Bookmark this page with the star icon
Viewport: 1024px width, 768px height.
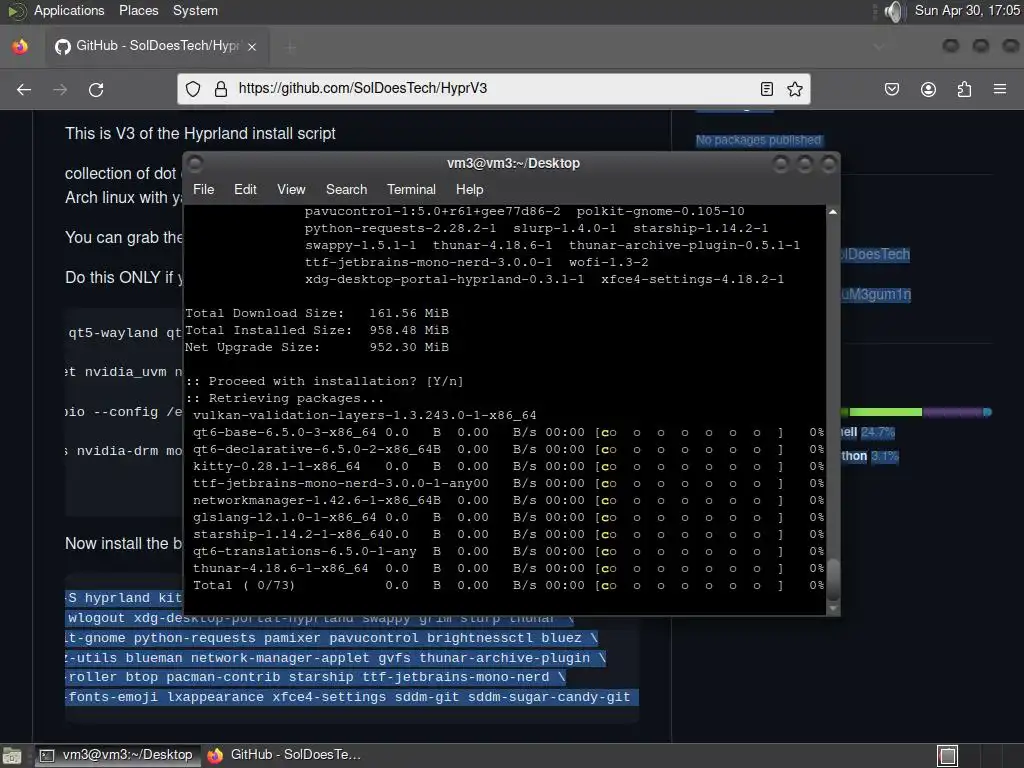pyautogui.click(x=795, y=89)
